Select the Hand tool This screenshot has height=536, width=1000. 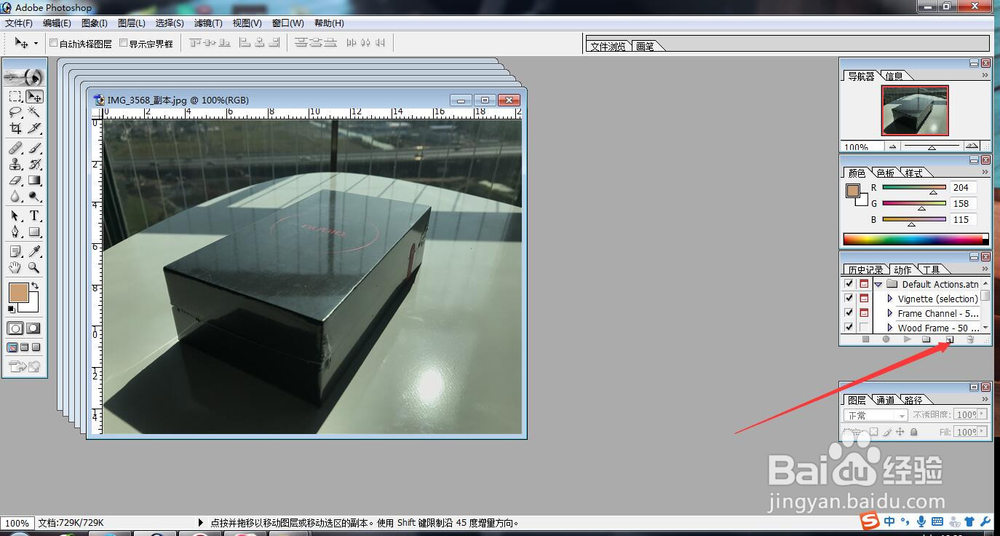15,267
